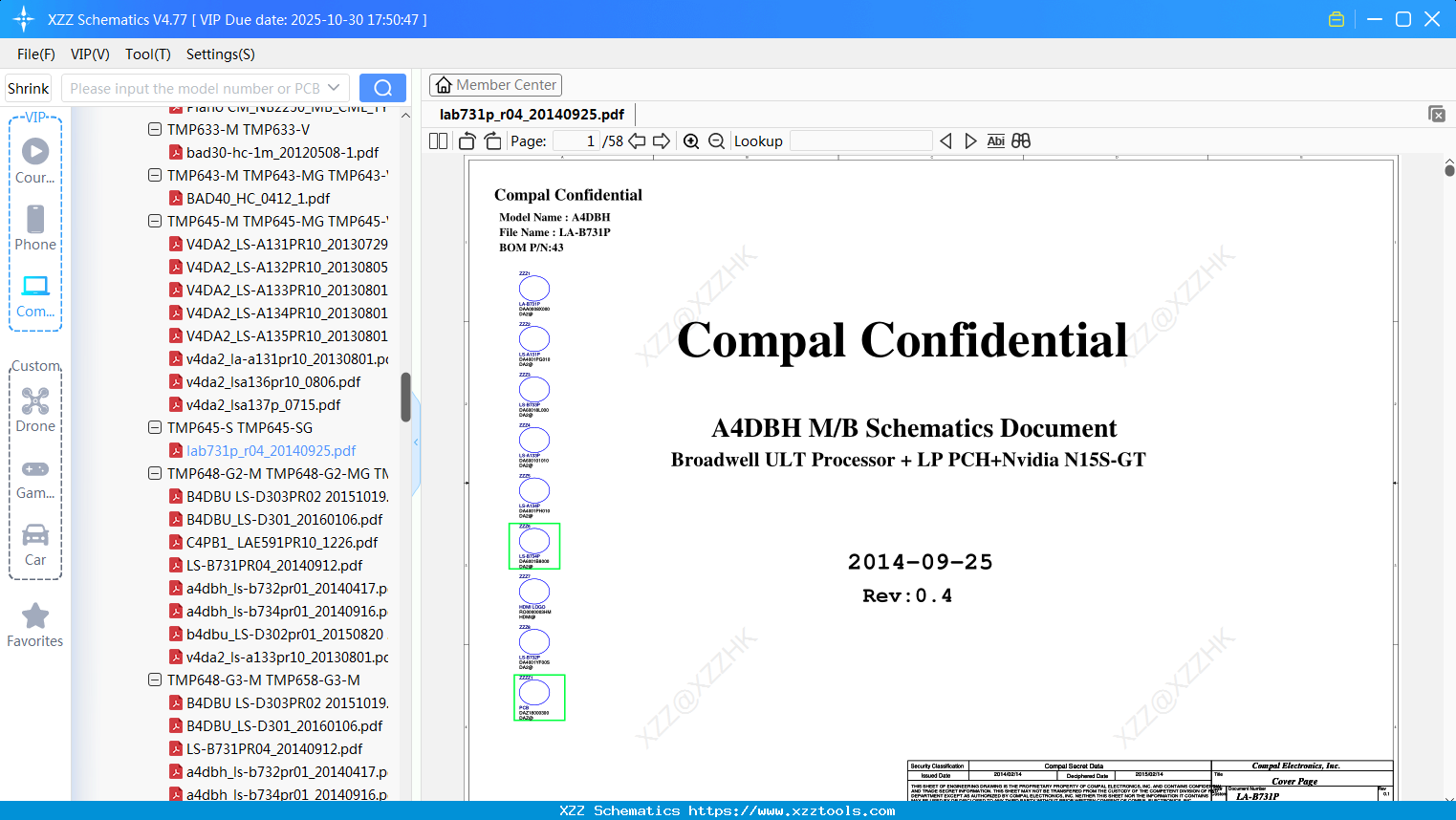1456x820 pixels.
Task: Go to the previous PDF page
Action: pos(637,141)
